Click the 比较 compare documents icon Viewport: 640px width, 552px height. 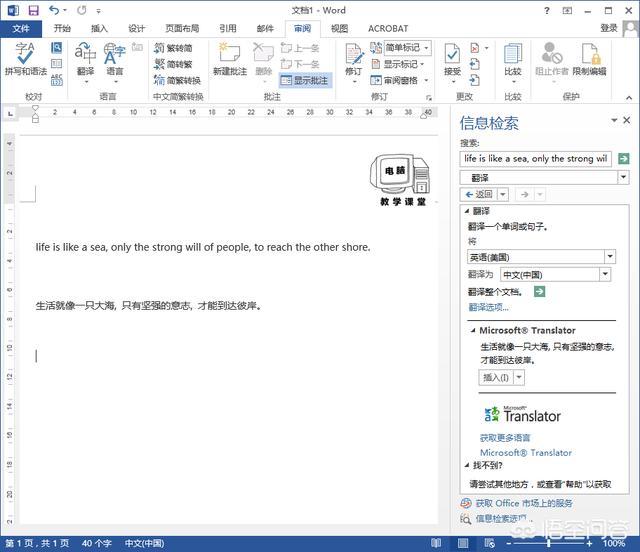click(513, 58)
